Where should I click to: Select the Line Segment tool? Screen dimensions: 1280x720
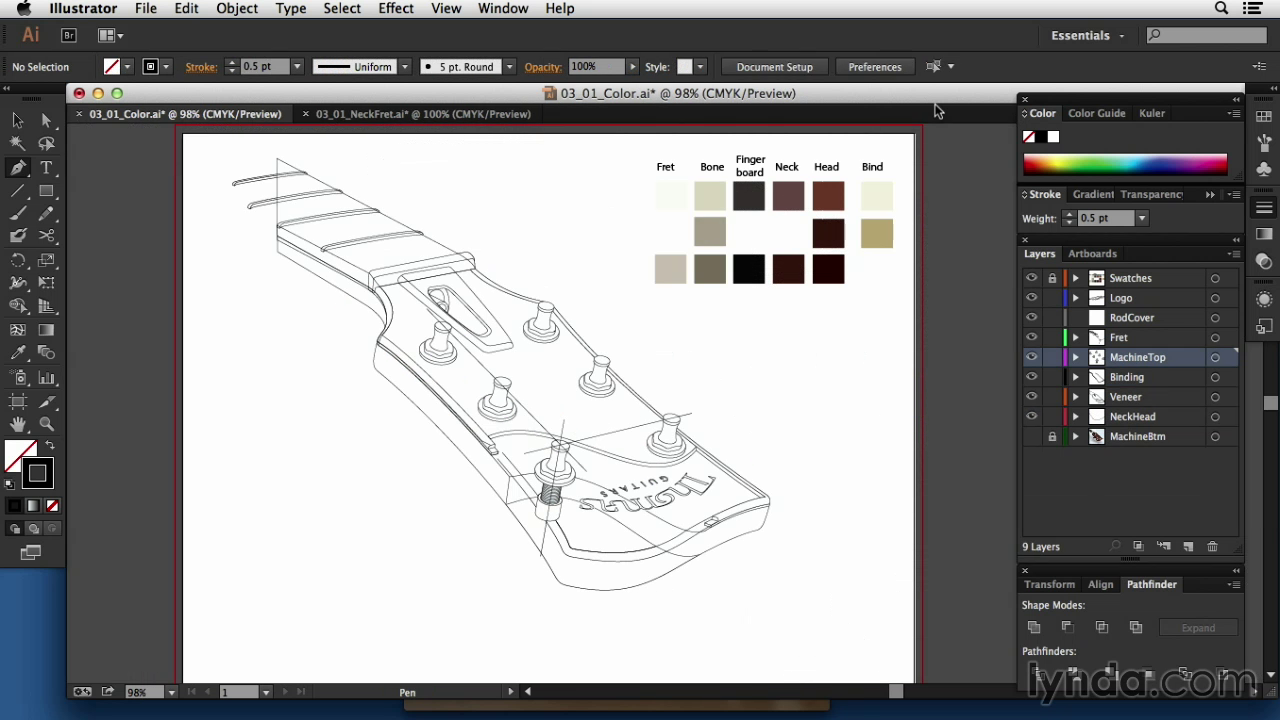(x=18, y=191)
